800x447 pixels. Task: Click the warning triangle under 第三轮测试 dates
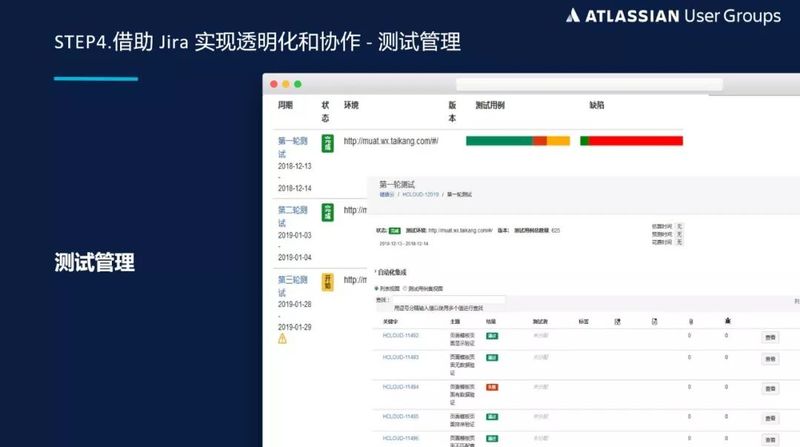(x=282, y=339)
